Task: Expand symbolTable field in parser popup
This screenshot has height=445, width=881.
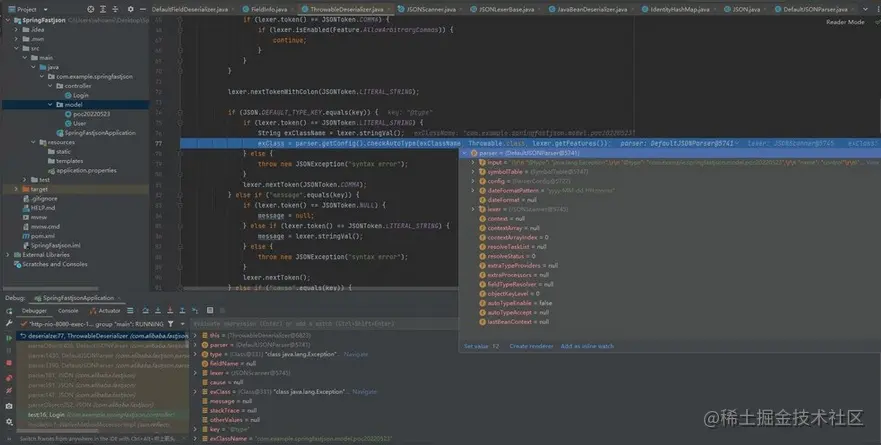Action: coord(473,171)
